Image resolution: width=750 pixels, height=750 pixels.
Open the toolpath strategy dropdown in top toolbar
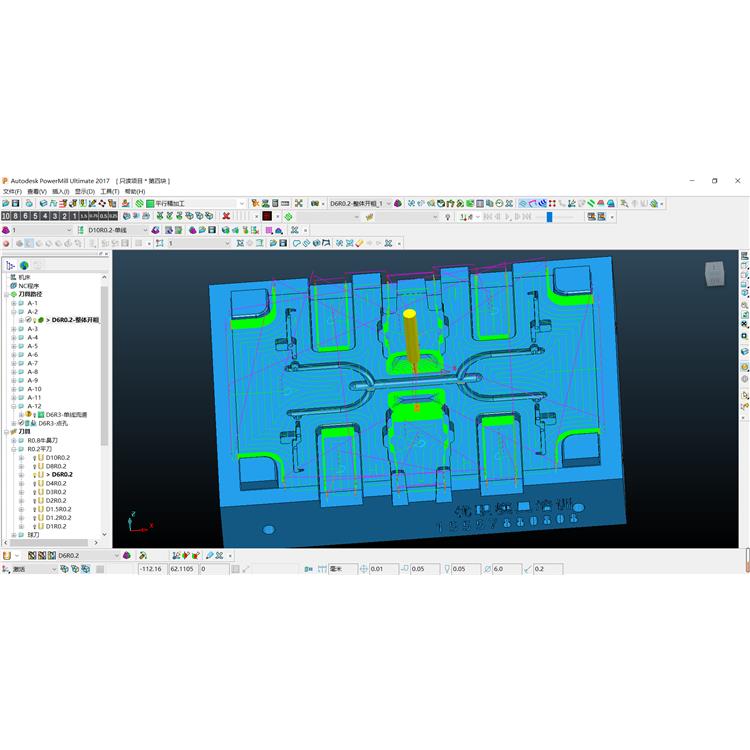tap(242, 203)
